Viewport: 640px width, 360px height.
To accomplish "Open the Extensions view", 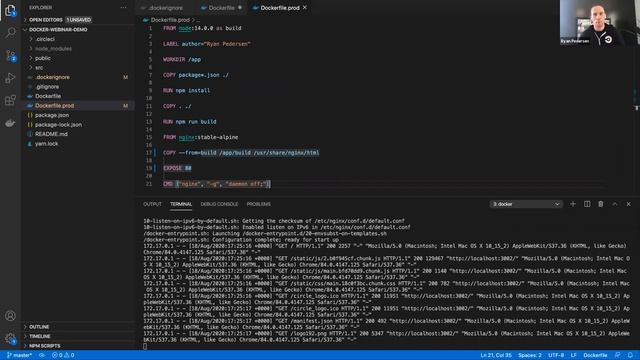I will 10,100.
